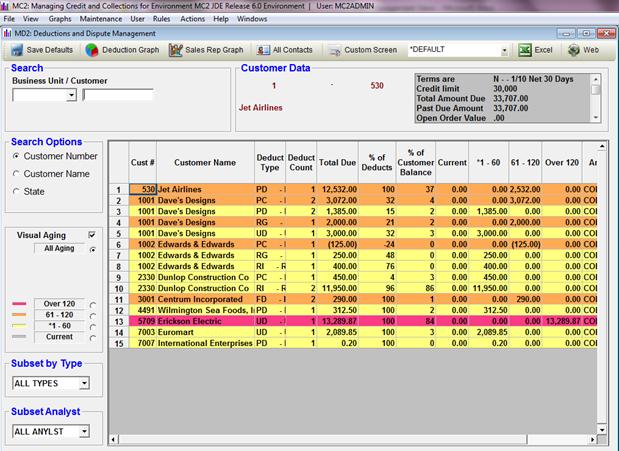Image resolution: width=619 pixels, height=451 pixels.
Task: Open the ALL TYPES subset dropdown
Action: pyautogui.click(x=84, y=383)
